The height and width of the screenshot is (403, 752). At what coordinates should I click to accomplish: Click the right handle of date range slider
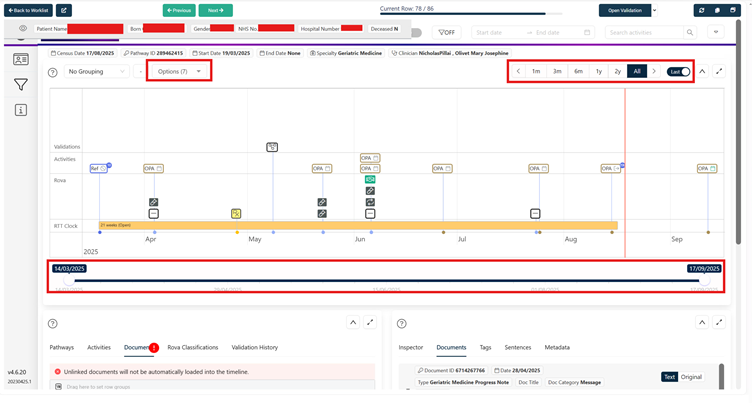click(704, 281)
